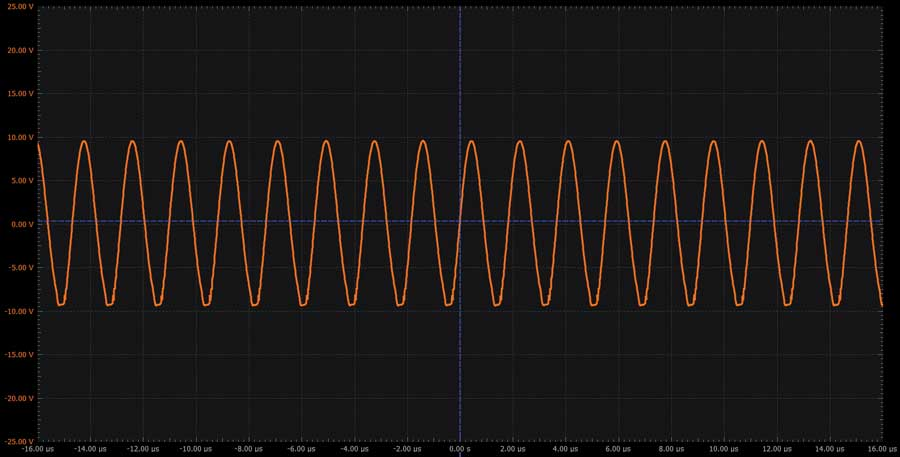Select the -10.00 V voltage label
The image size is (900, 457).
[x=18, y=311]
